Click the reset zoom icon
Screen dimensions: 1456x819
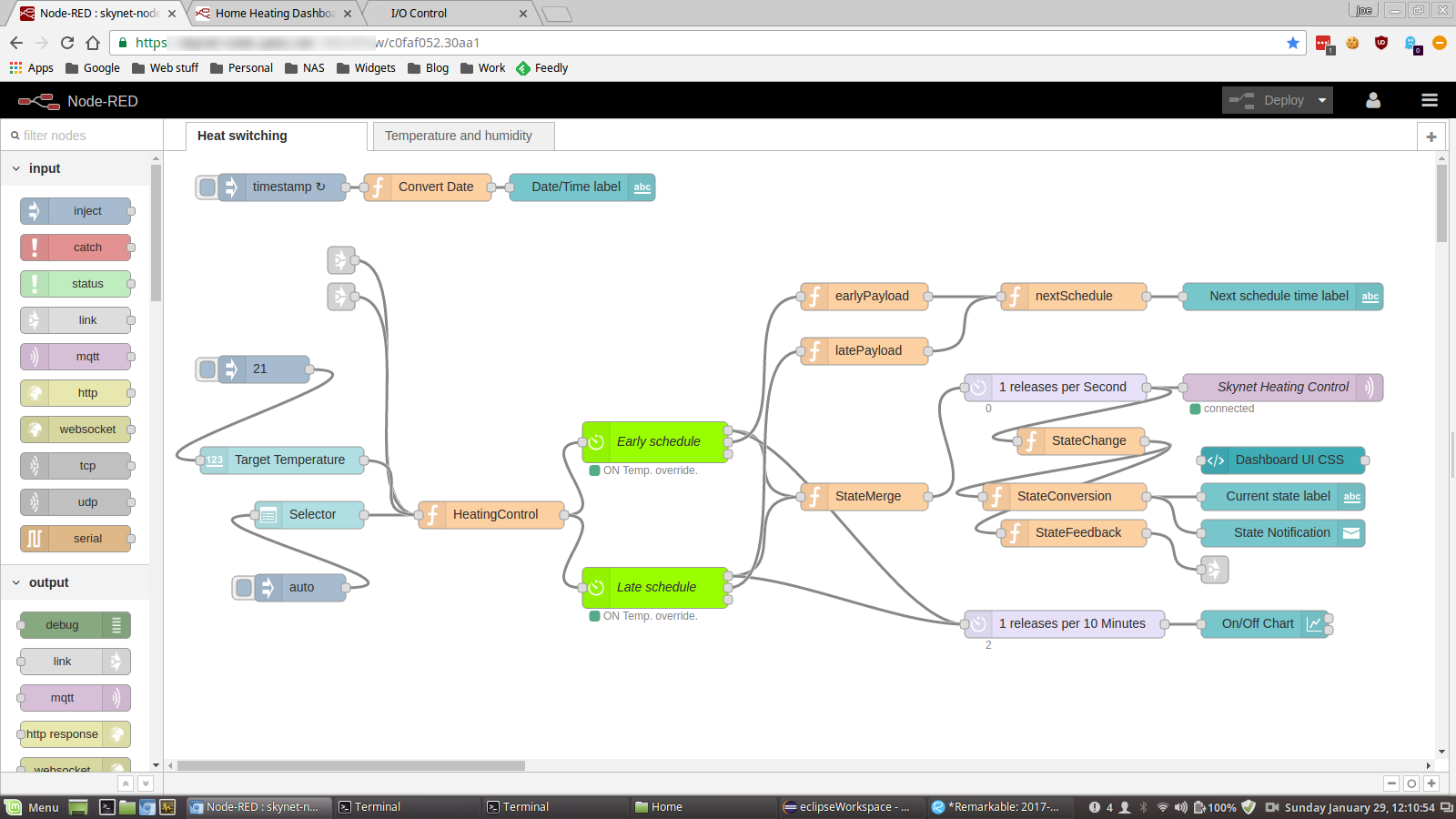[1411, 784]
